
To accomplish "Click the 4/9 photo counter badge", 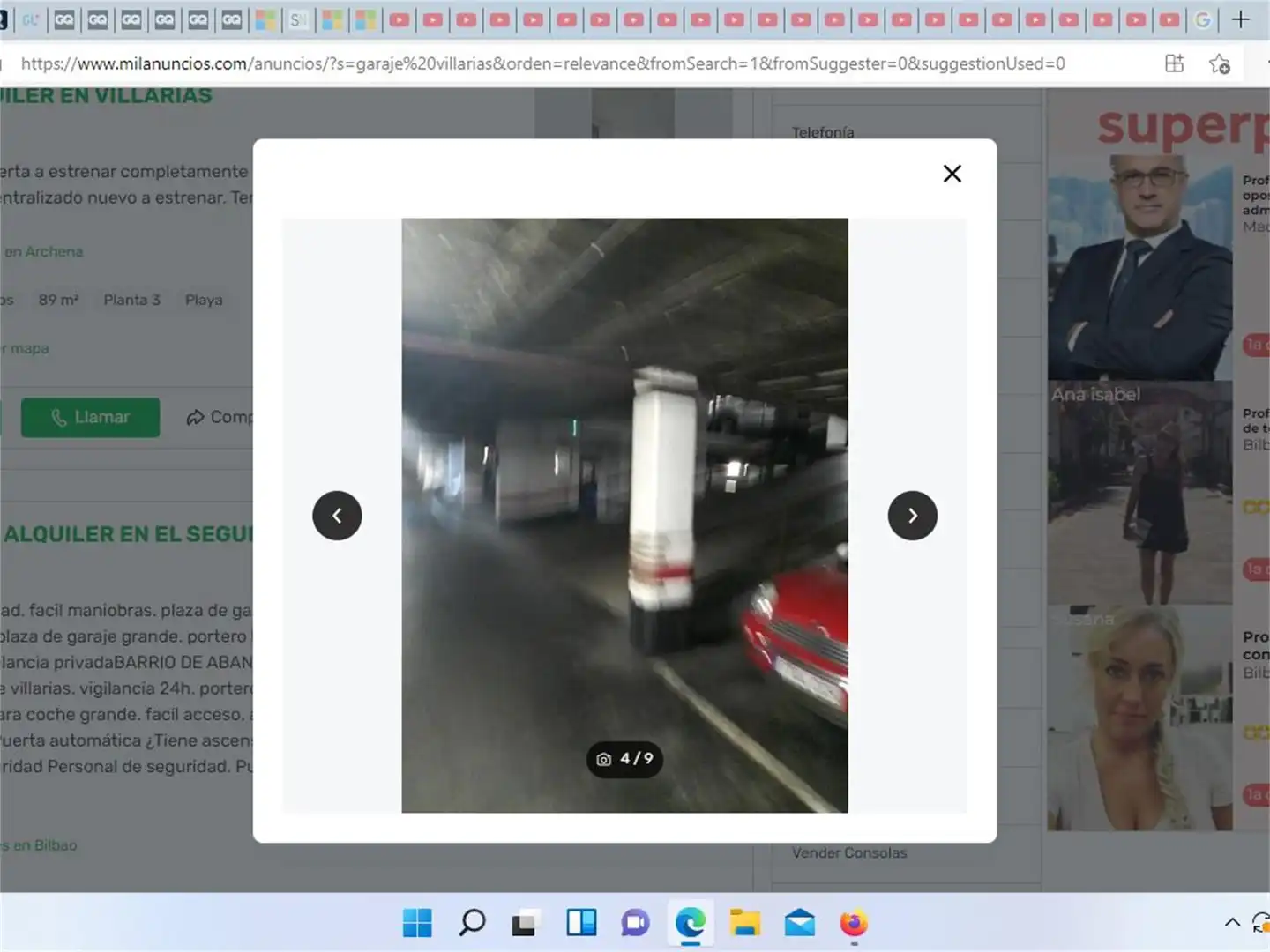I will pyautogui.click(x=625, y=759).
